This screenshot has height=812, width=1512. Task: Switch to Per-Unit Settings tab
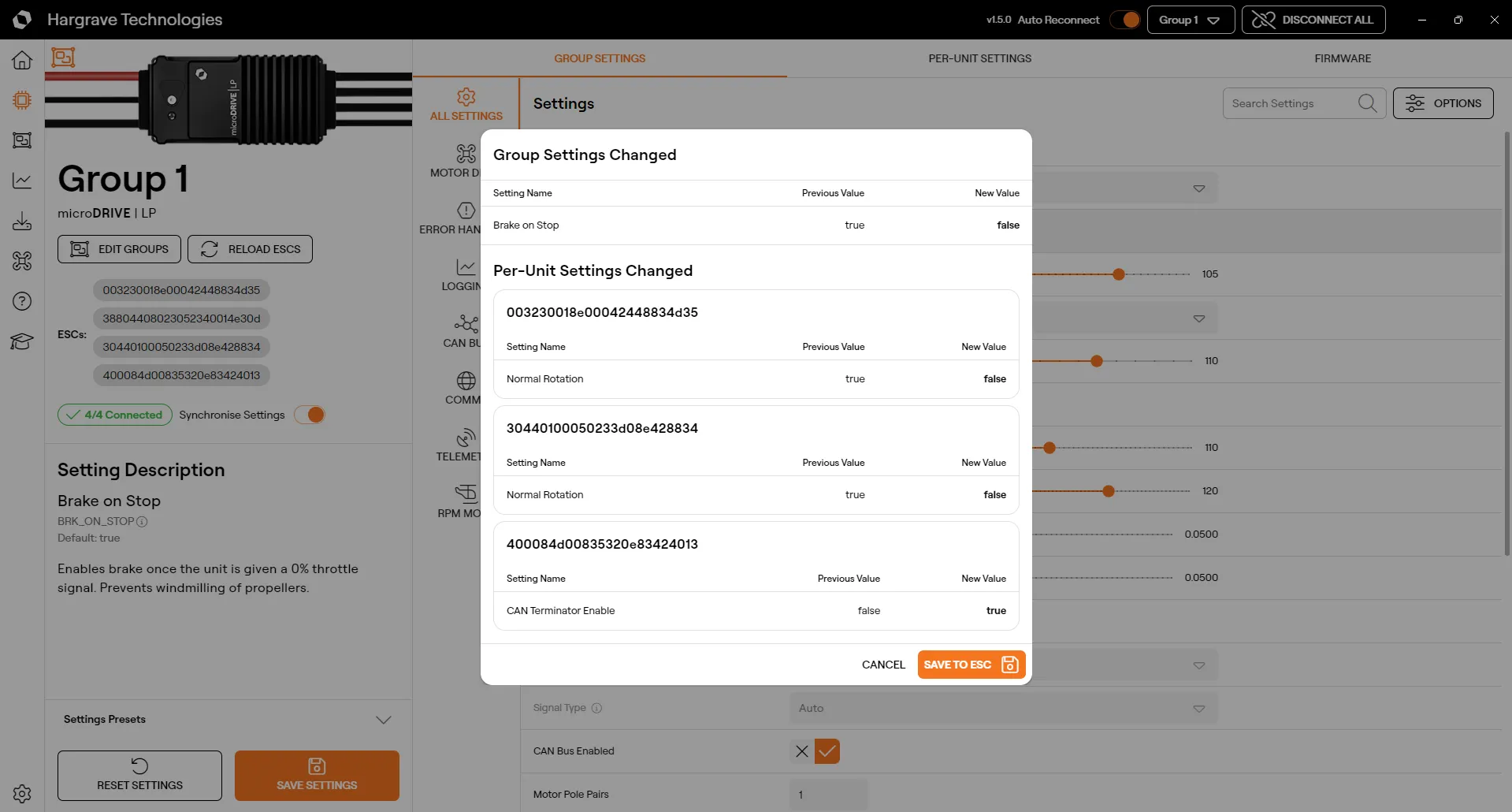[x=979, y=58]
